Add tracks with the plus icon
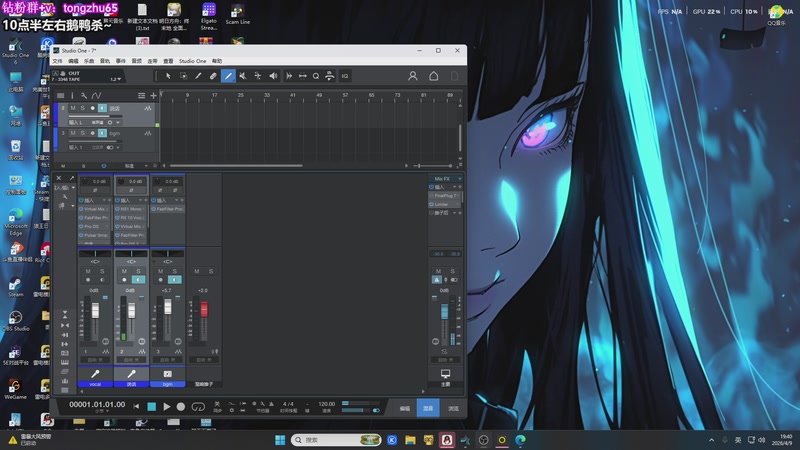 pos(153,95)
